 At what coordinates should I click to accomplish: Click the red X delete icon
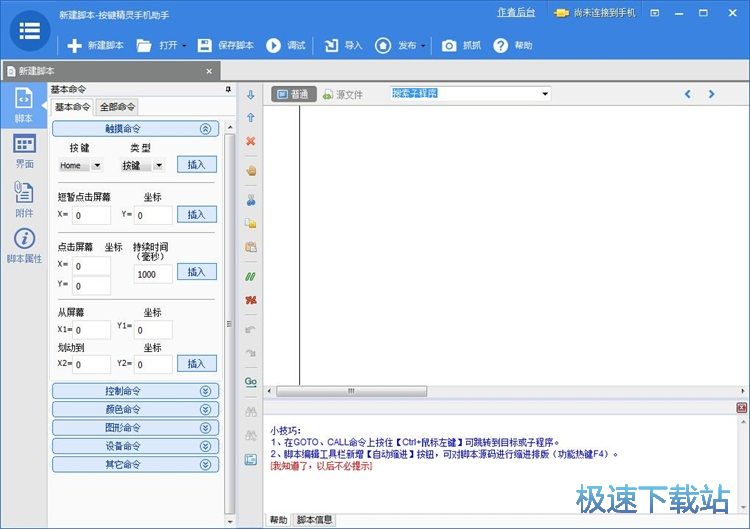tap(250, 141)
